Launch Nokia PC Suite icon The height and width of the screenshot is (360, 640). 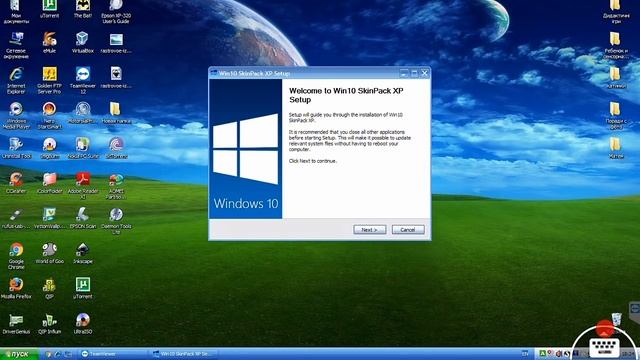point(83,148)
